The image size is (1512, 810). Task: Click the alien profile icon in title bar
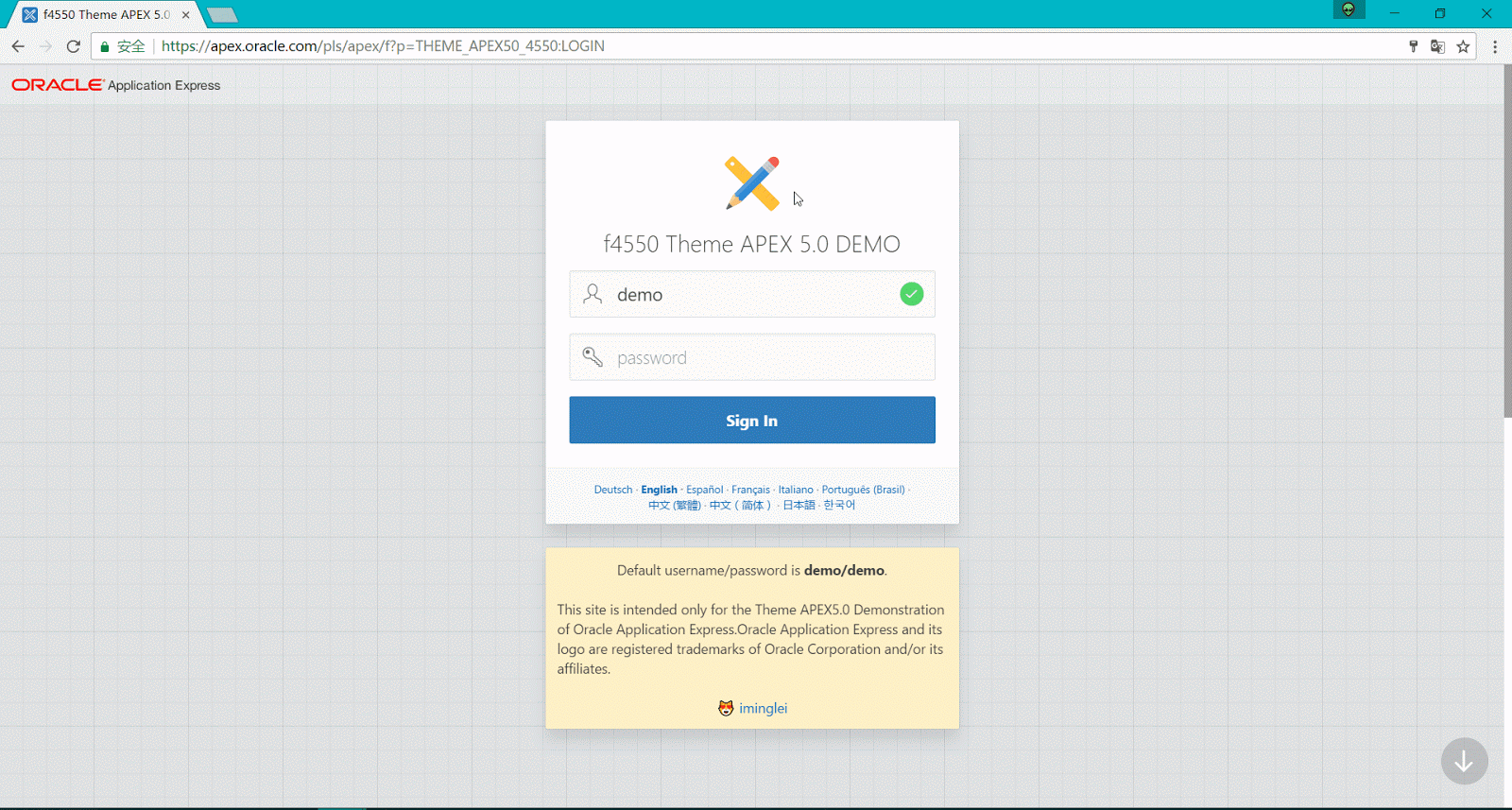click(1349, 9)
